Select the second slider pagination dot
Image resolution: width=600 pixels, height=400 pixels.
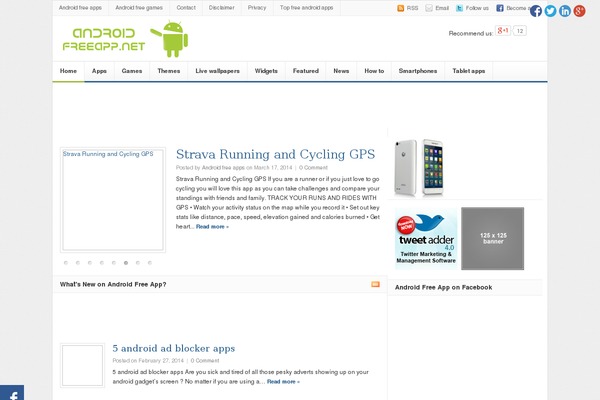pyautogui.click(x=78, y=263)
